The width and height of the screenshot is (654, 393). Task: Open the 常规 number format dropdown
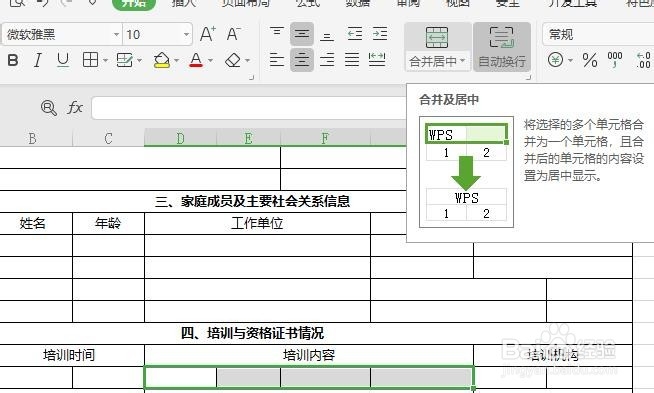click(598, 34)
